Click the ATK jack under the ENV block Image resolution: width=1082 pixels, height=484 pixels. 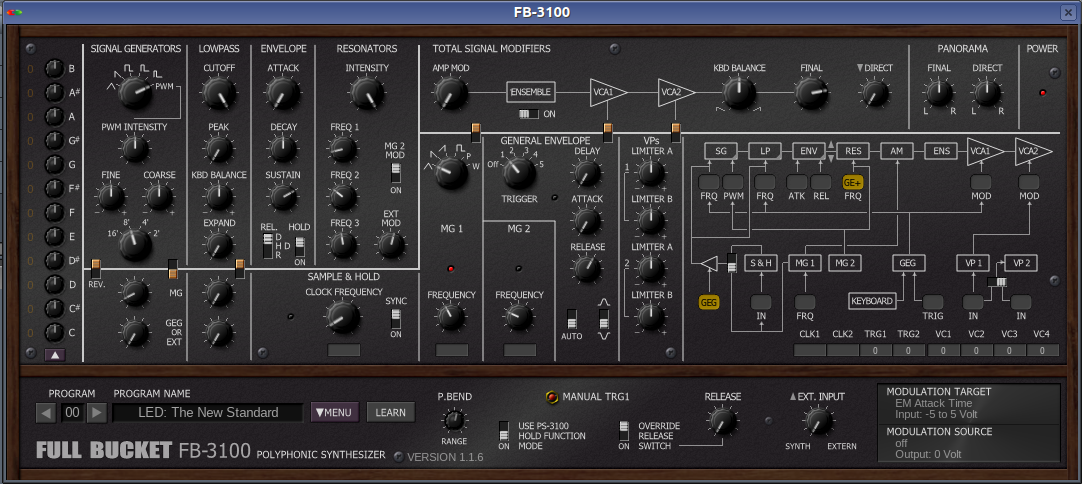(797, 182)
